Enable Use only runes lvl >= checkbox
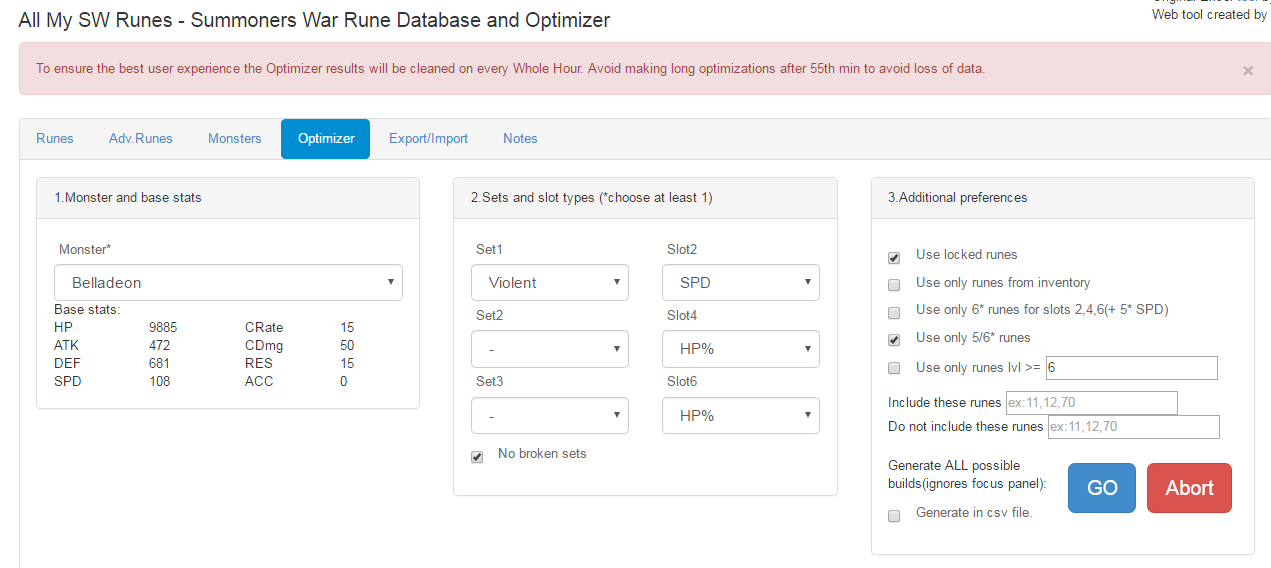The width and height of the screenshot is (1271, 568). (x=894, y=368)
